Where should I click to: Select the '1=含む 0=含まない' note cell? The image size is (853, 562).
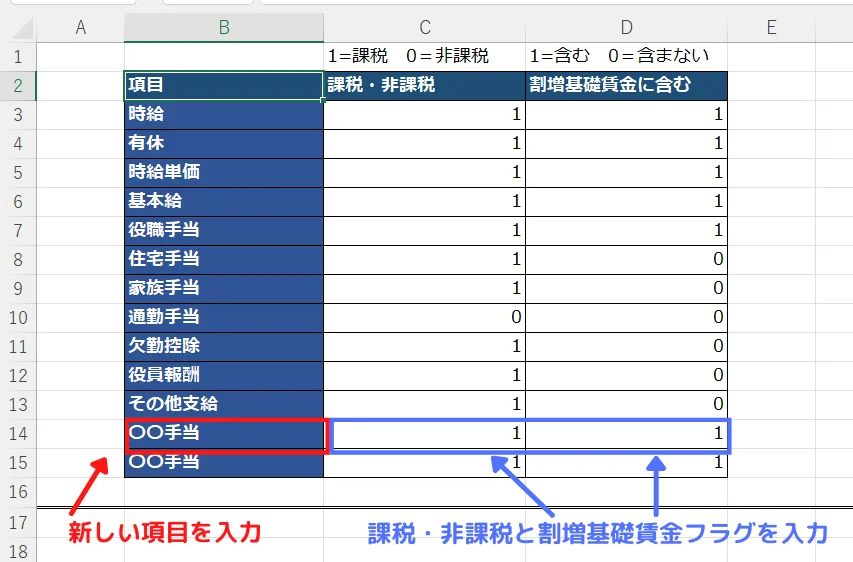tap(626, 56)
